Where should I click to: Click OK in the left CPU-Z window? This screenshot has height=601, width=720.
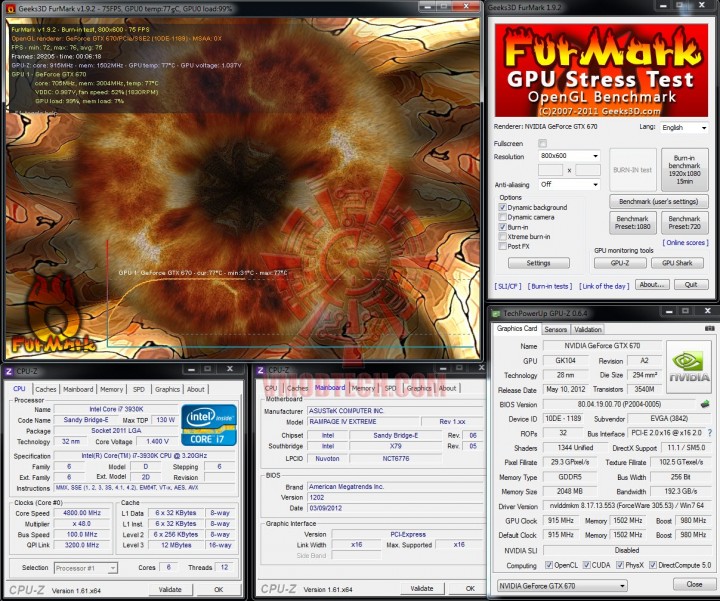[x=219, y=590]
